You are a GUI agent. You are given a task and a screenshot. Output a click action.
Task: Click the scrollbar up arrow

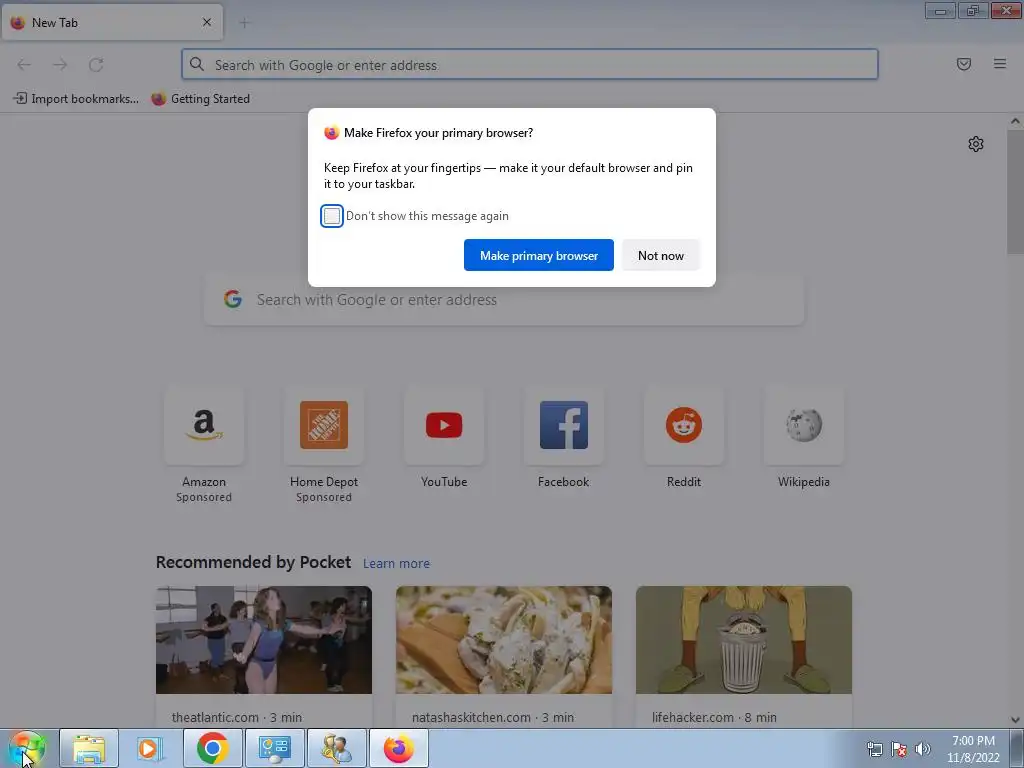pyautogui.click(x=1015, y=121)
